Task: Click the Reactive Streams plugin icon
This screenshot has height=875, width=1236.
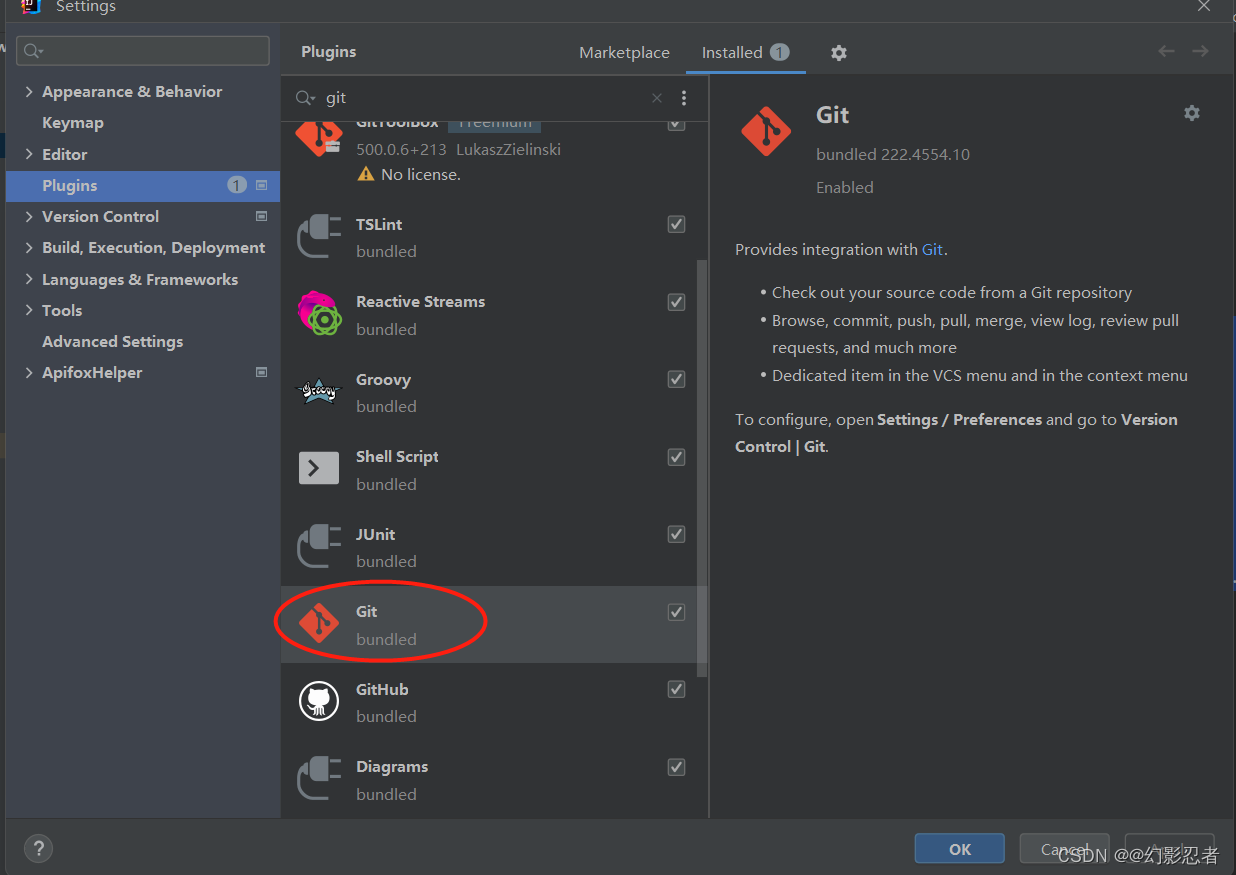Action: pyautogui.click(x=319, y=315)
